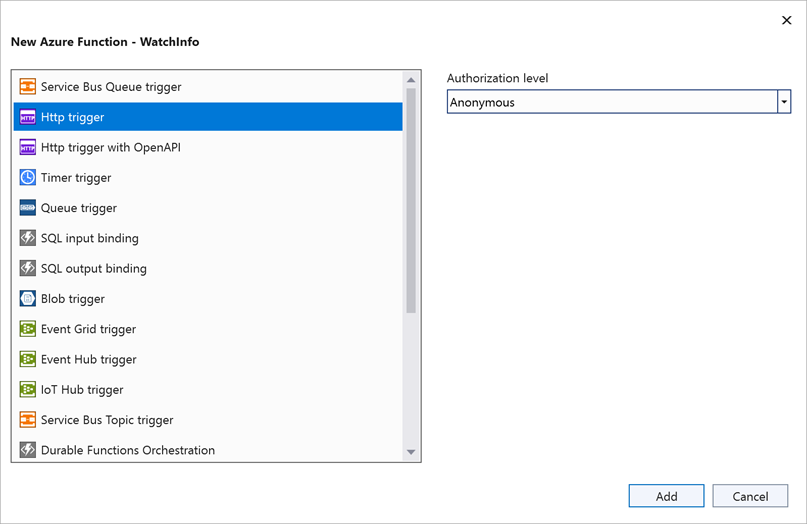
Task: Click the IoT Hub trigger icon
Action: pos(28,390)
